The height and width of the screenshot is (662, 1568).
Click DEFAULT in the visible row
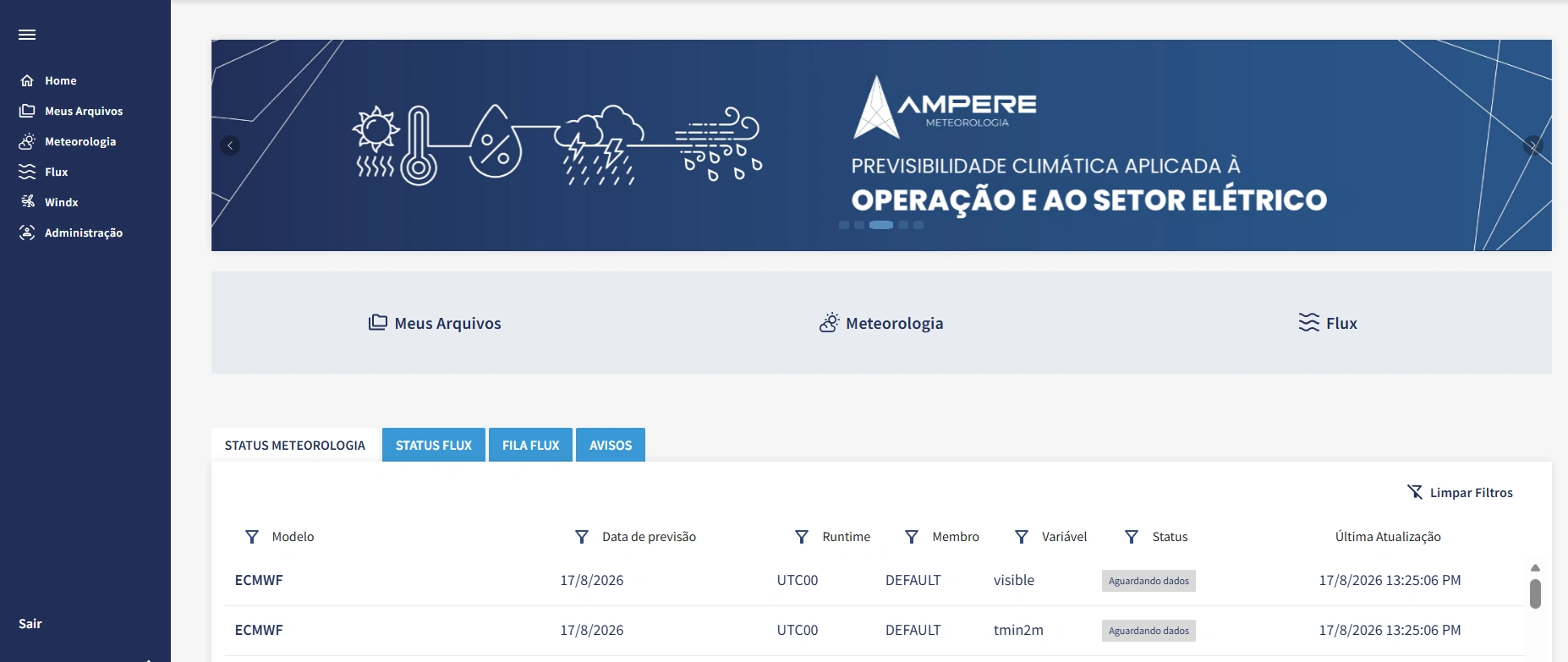click(913, 580)
